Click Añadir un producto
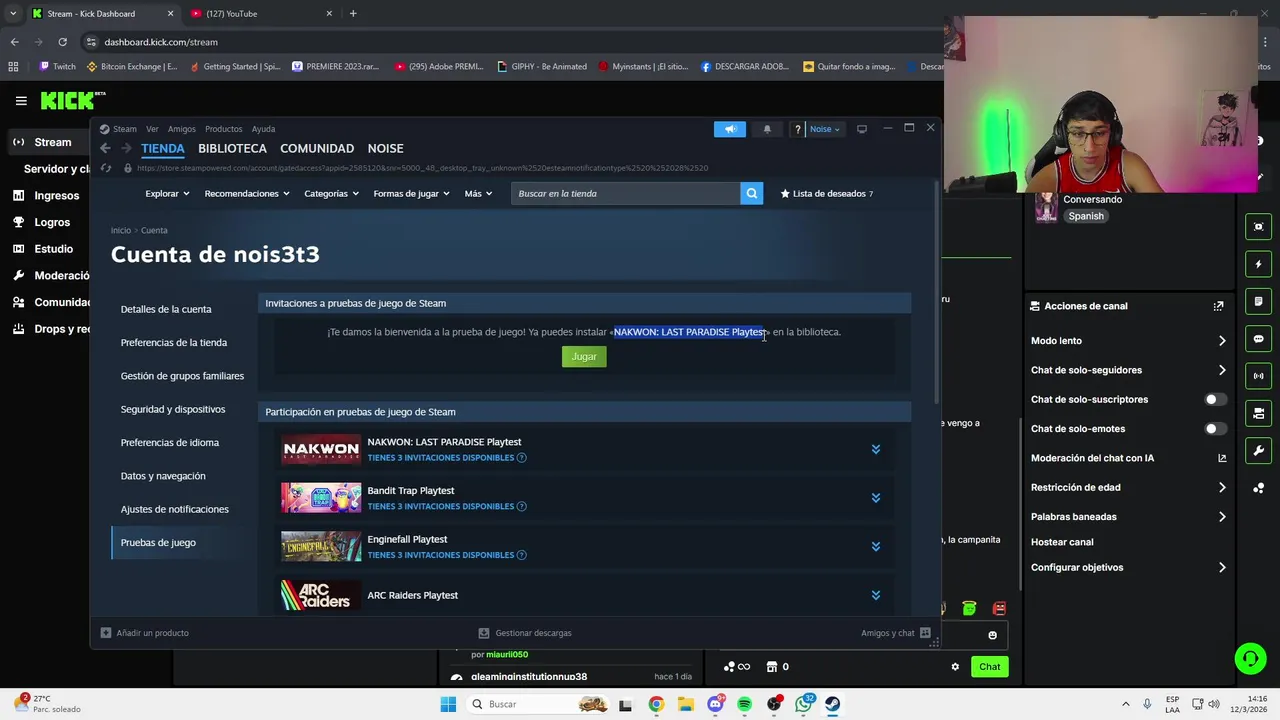1280x720 pixels. (x=145, y=633)
